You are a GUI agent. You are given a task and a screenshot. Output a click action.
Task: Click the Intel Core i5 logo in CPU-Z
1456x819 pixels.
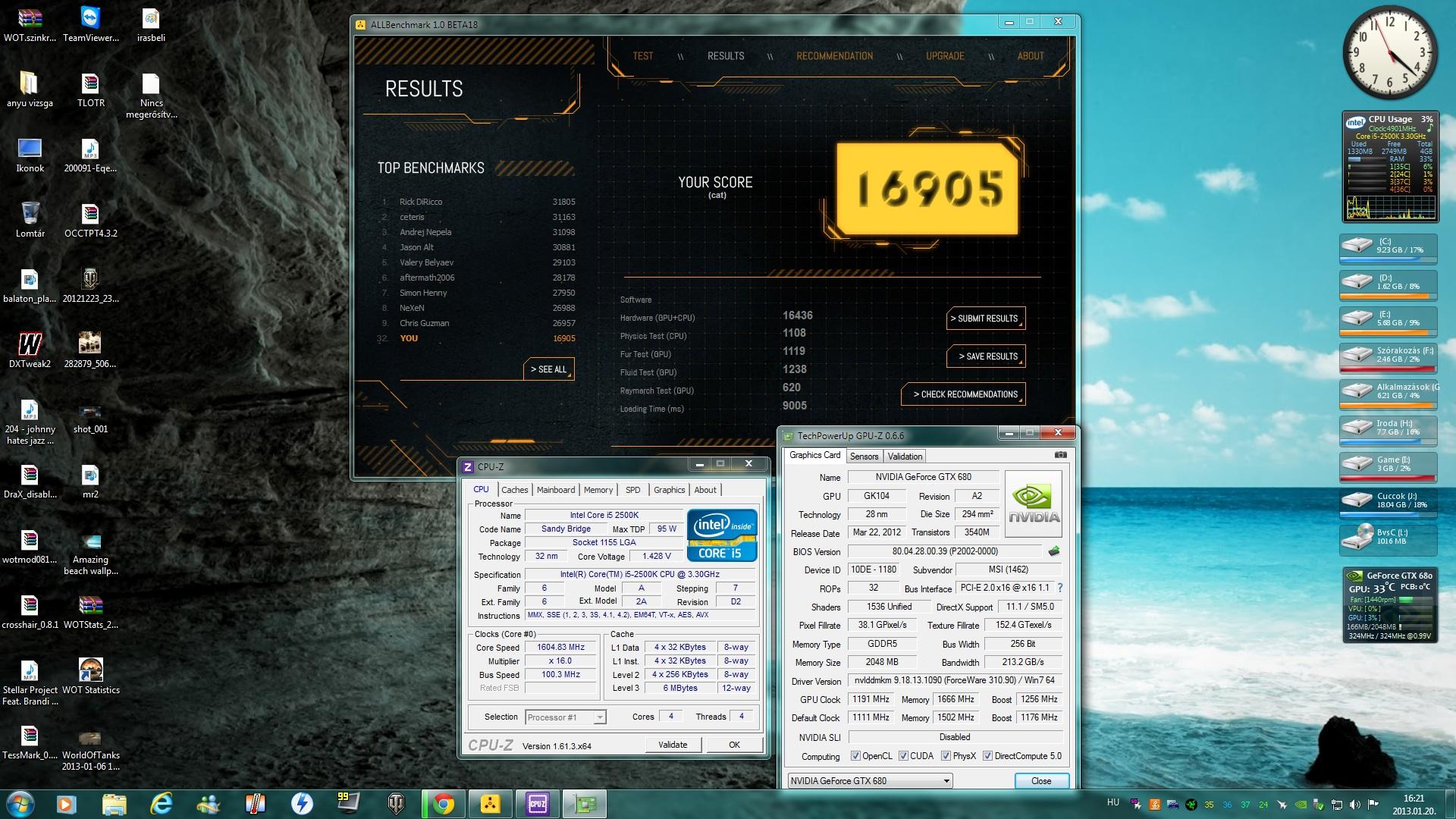pyautogui.click(x=722, y=535)
